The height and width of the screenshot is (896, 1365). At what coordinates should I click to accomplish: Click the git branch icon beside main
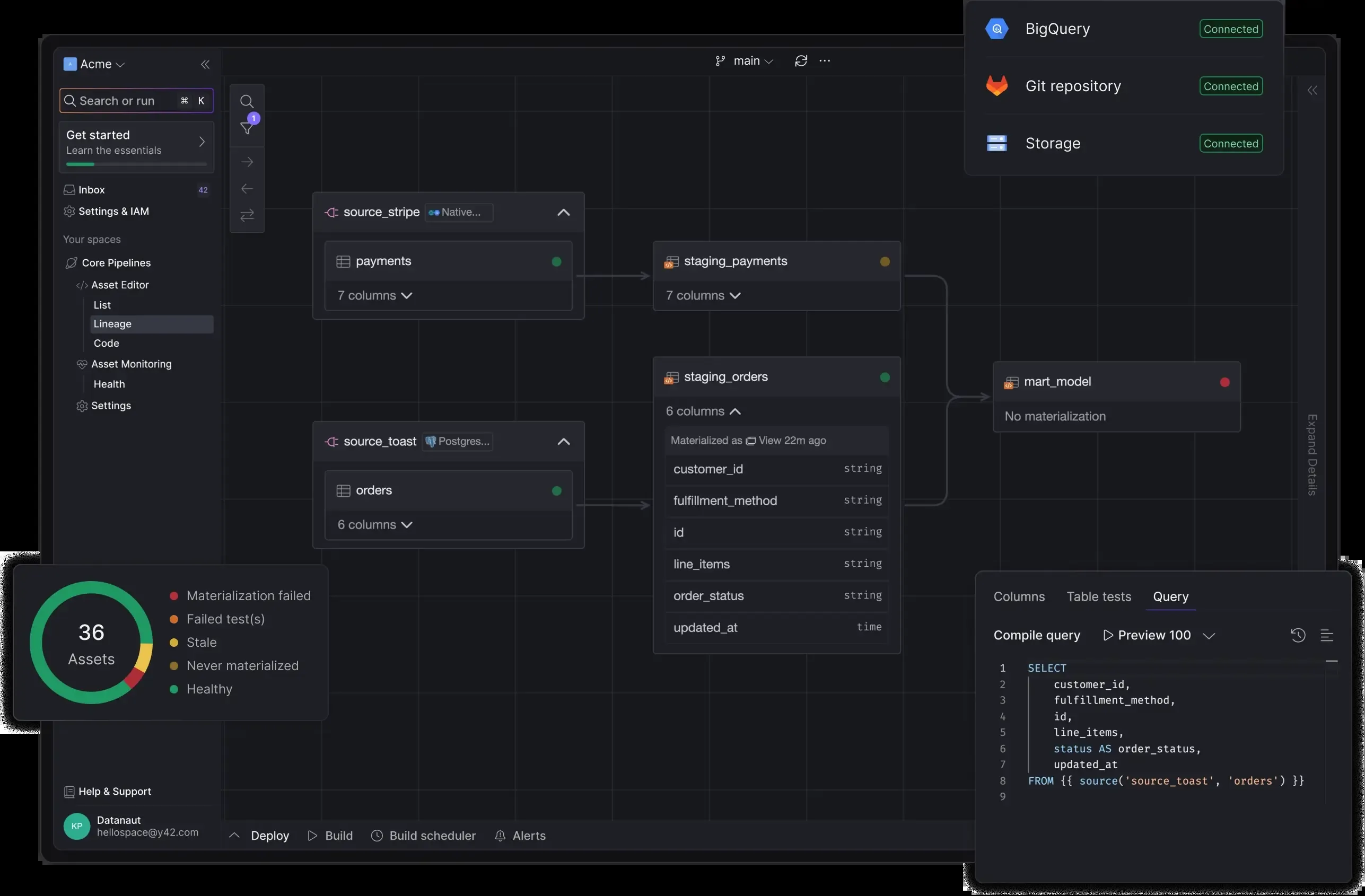click(x=720, y=61)
